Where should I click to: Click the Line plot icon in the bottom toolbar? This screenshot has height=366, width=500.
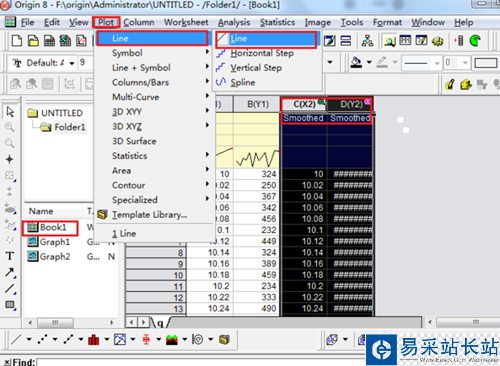coord(16,340)
